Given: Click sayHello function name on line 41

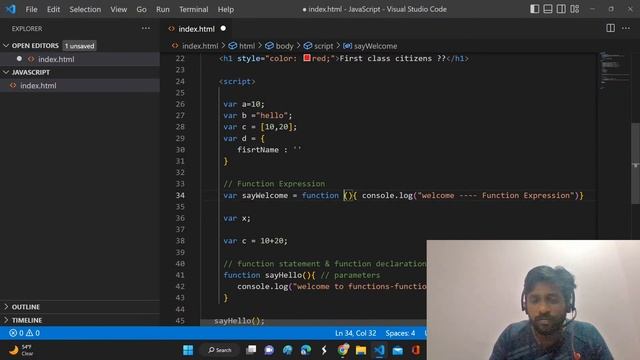Looking at the screenshot, I should (x=283, y=275).
